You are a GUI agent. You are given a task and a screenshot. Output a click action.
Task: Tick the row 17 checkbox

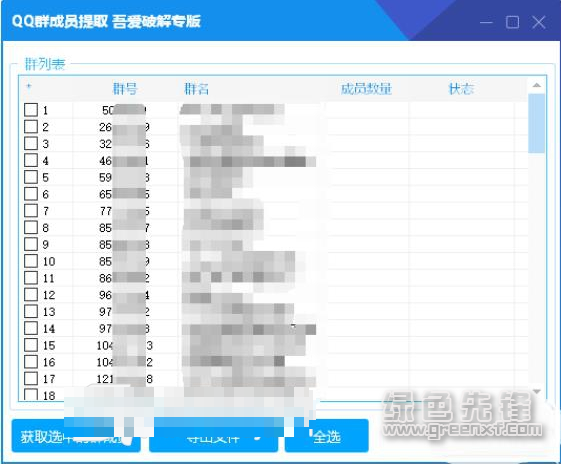click(x=31, y=378)
